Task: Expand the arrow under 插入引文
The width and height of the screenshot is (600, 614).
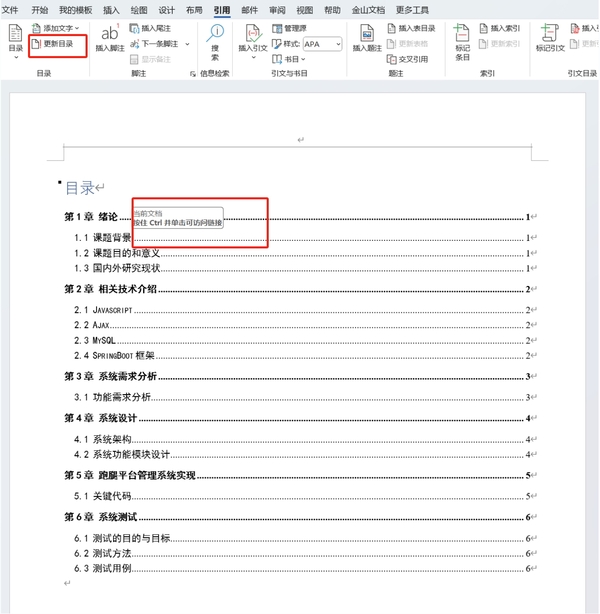Action: click(x=253, y=58)
